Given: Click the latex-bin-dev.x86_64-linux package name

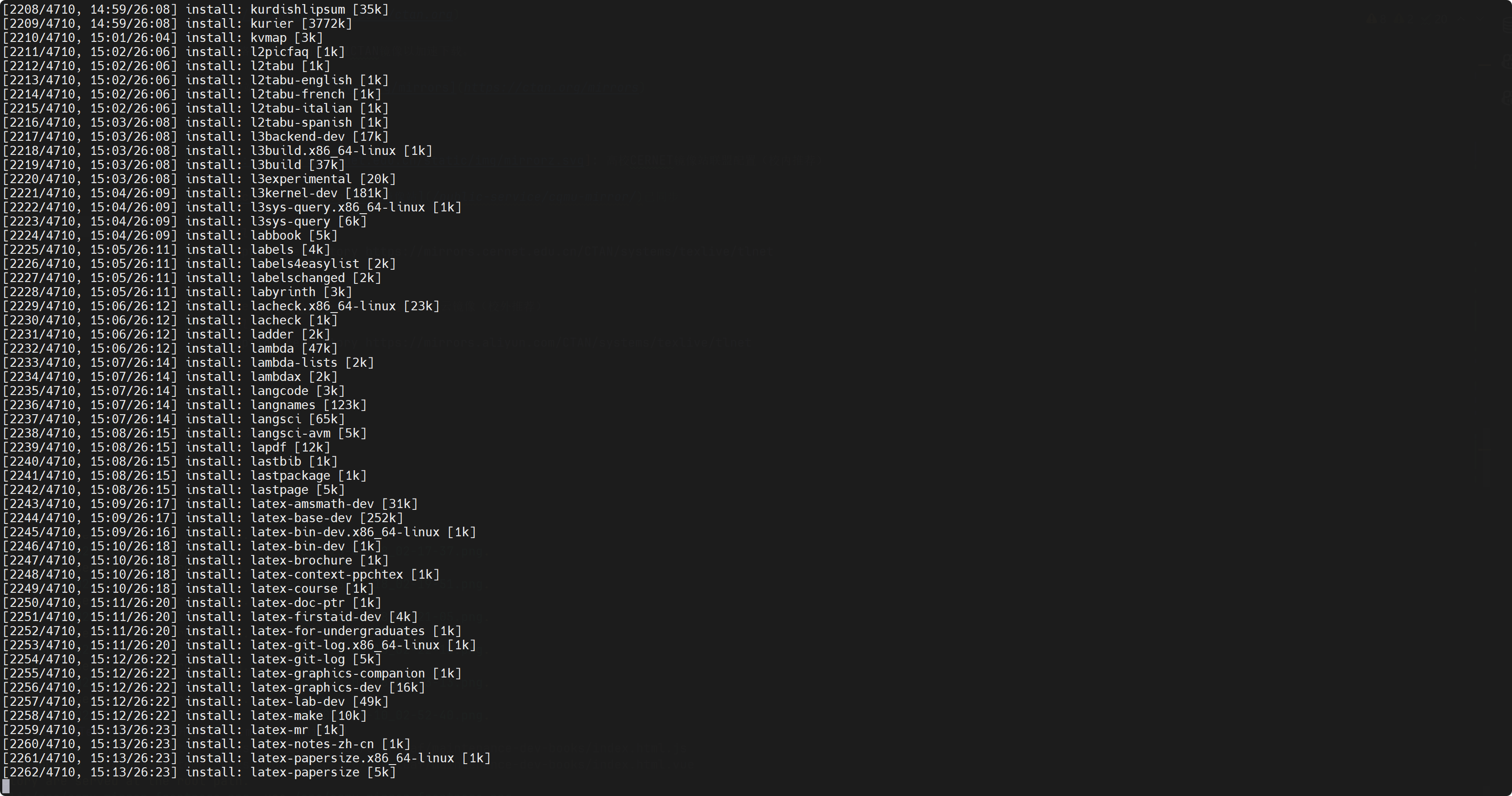Looking at the screenshot, I should 345,532.
